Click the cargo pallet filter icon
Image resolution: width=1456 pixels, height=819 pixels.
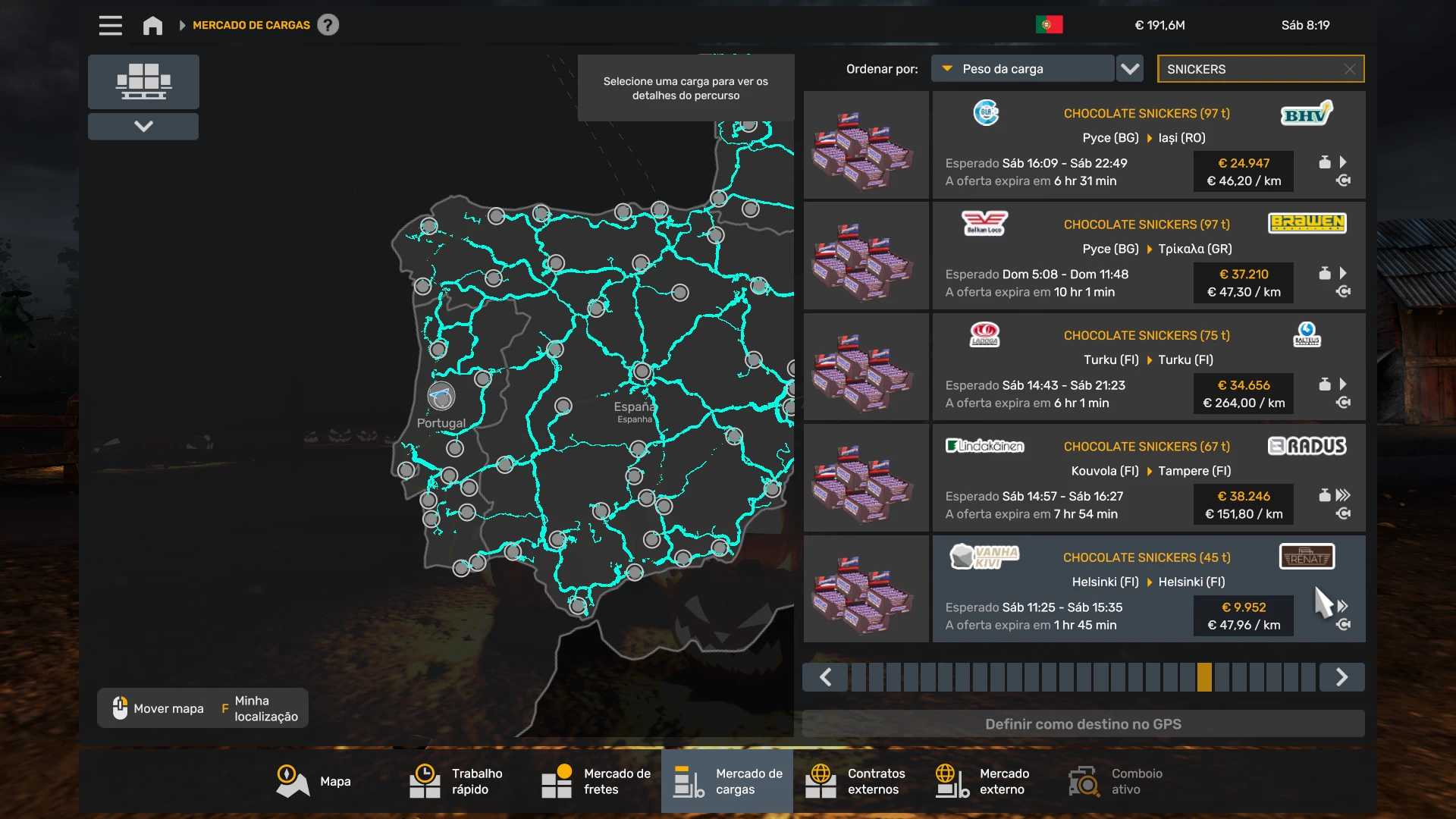[x=143, y=81]
